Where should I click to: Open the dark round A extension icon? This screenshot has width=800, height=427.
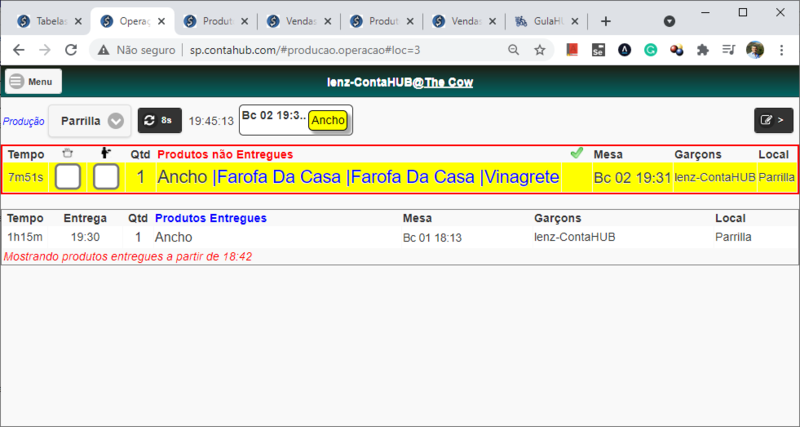coord(624,50)
